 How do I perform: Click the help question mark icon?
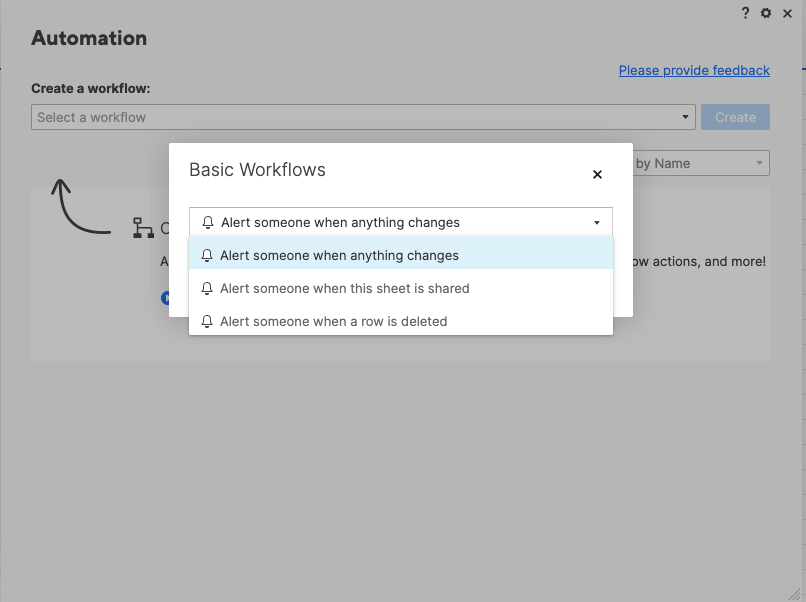[745, 13]
